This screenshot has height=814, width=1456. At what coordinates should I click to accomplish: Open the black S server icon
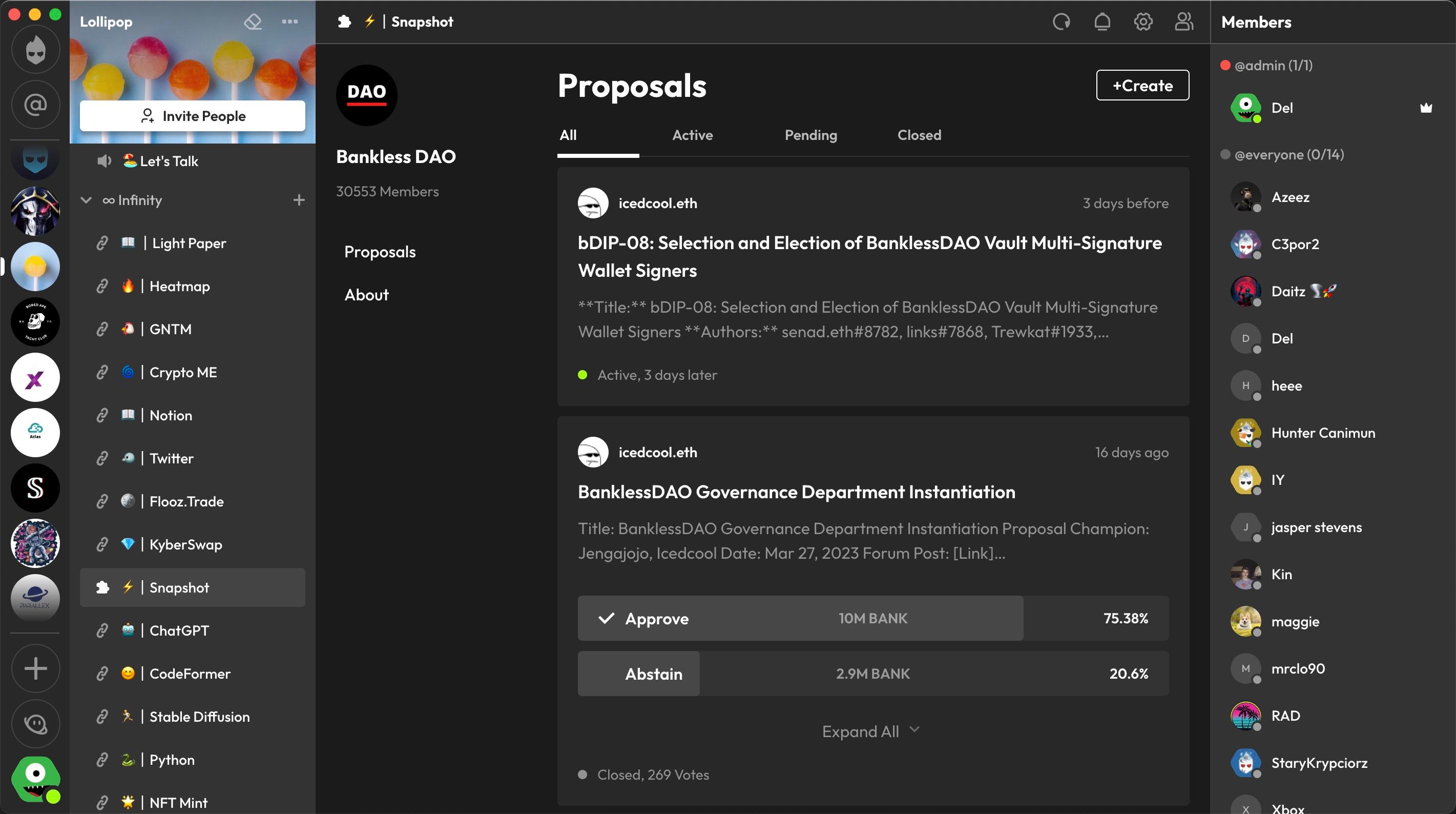tap(36, 488)
